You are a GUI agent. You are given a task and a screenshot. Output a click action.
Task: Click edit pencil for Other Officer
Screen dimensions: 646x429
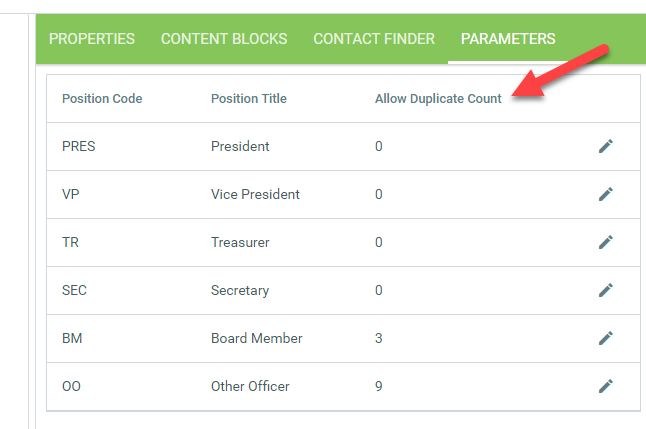tap(605, 386)
